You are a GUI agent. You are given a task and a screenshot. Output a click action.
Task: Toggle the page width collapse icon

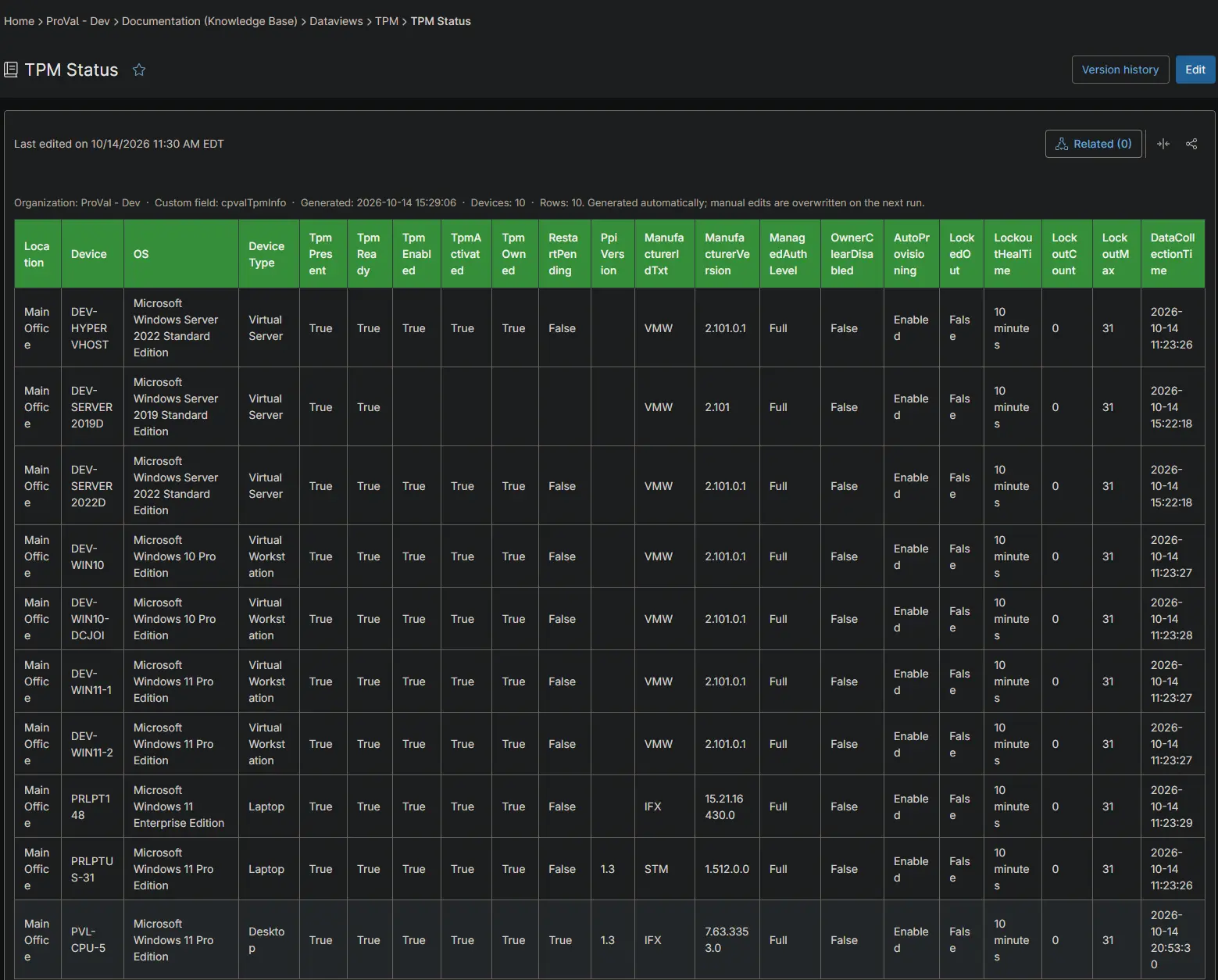click(1163, 144)
